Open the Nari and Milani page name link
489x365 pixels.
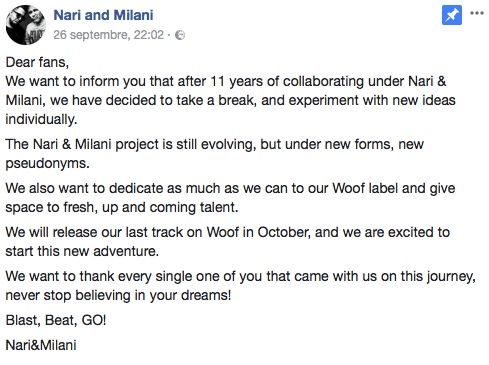click(x=103, y=15)
